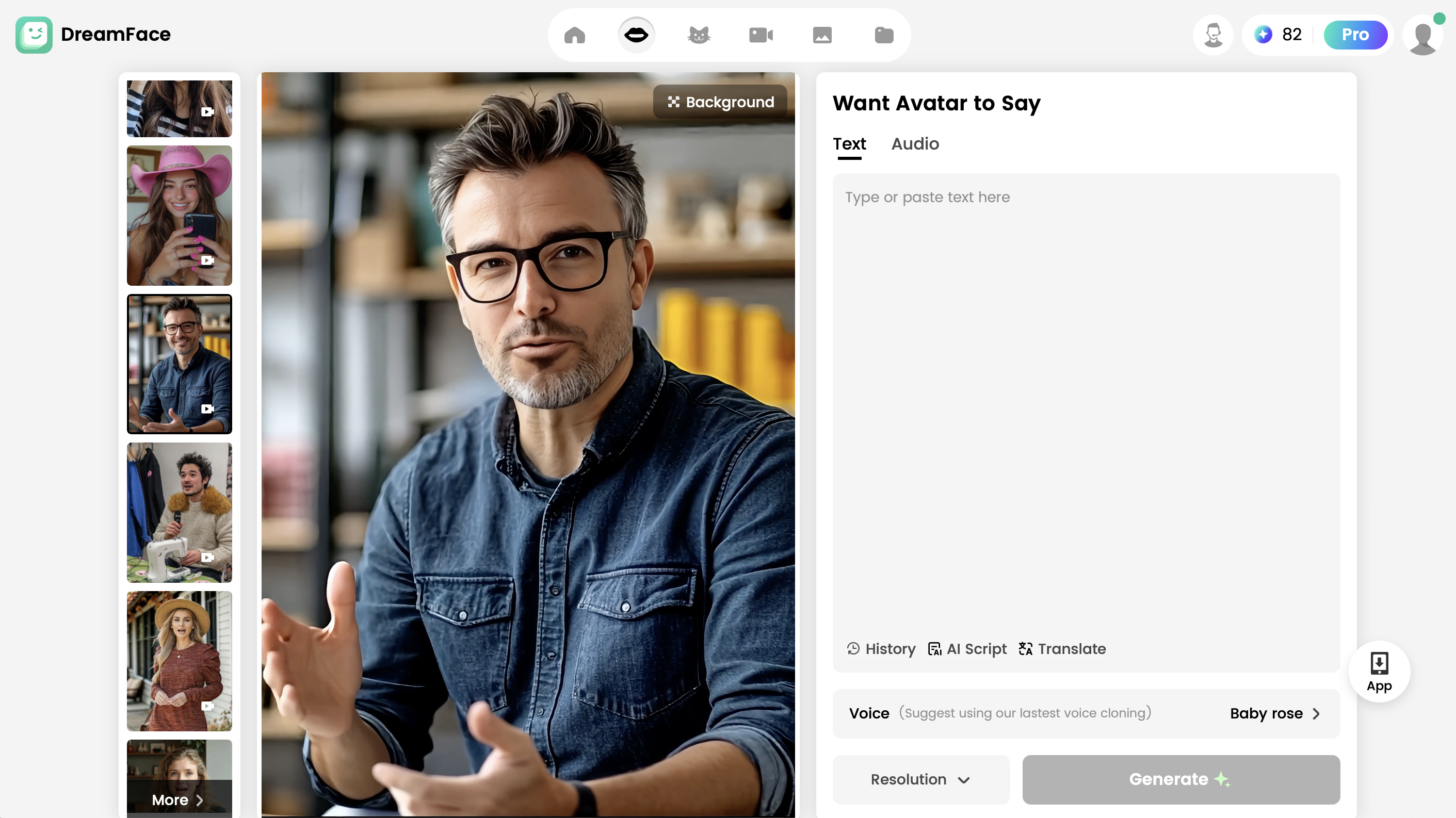This screenshot has width=1456, height=818.
Task: Click the Generate button
Action: tap(1180, 779)
